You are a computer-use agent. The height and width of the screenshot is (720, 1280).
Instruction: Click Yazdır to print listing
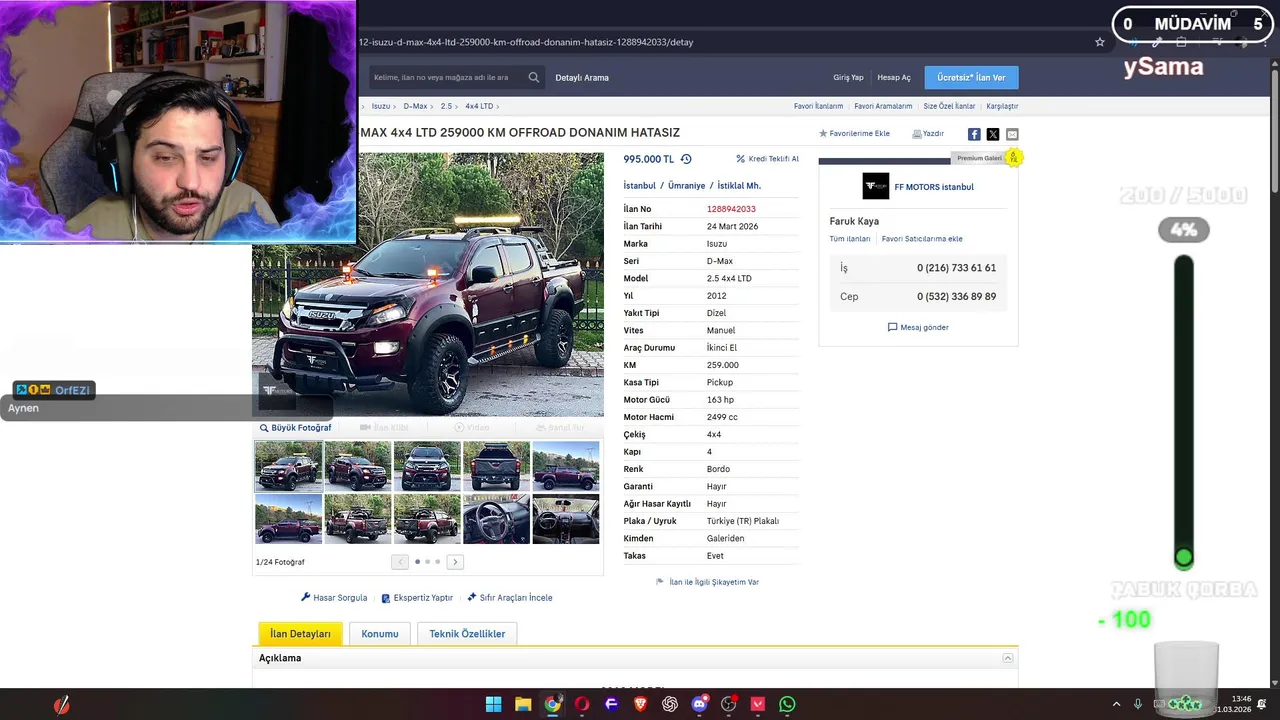pyautogui.click(x=928, y=133)
